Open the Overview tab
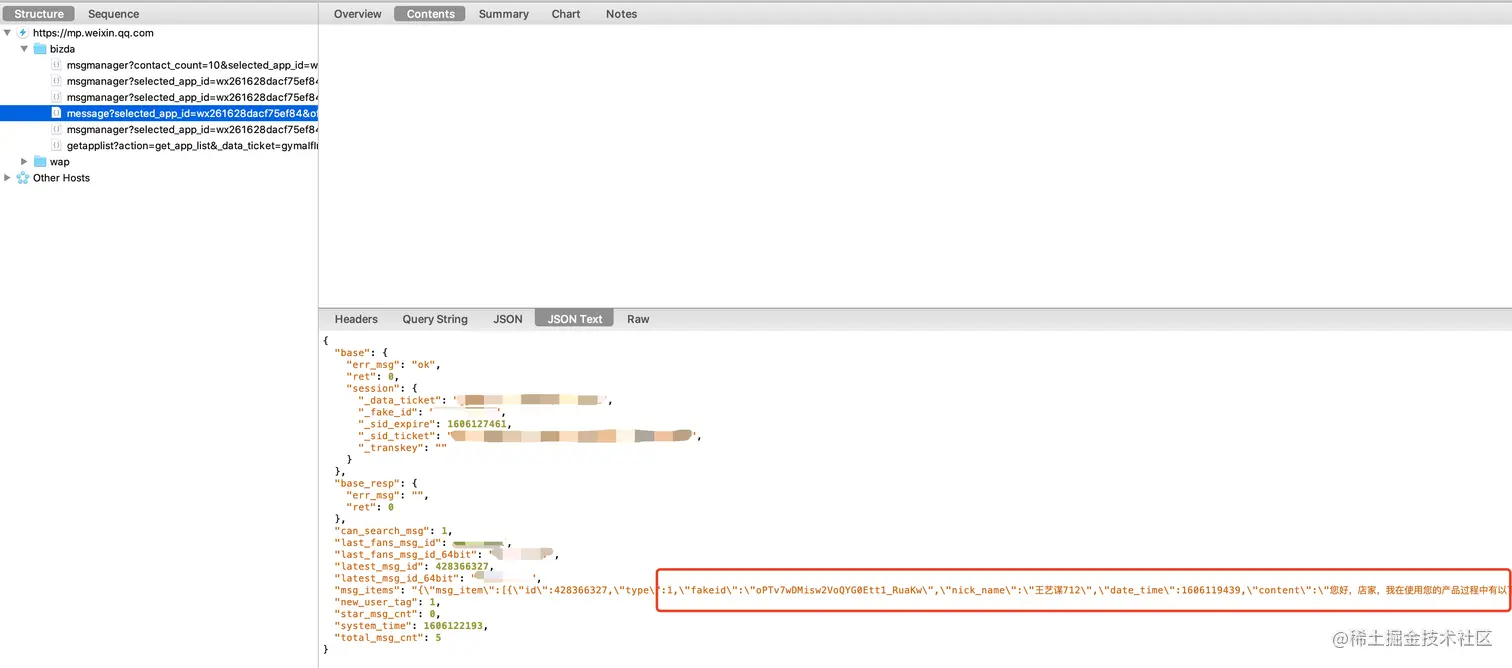 [357, 14]
